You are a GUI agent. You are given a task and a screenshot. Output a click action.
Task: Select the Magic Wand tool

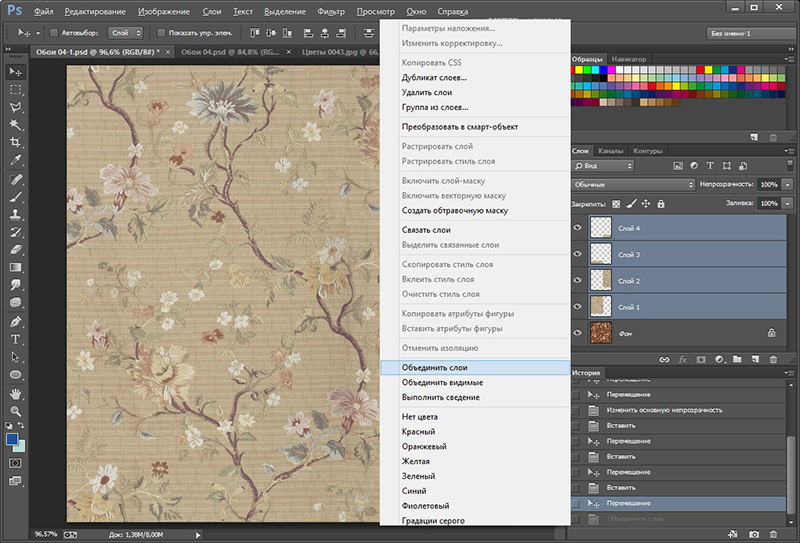point(15,125)
